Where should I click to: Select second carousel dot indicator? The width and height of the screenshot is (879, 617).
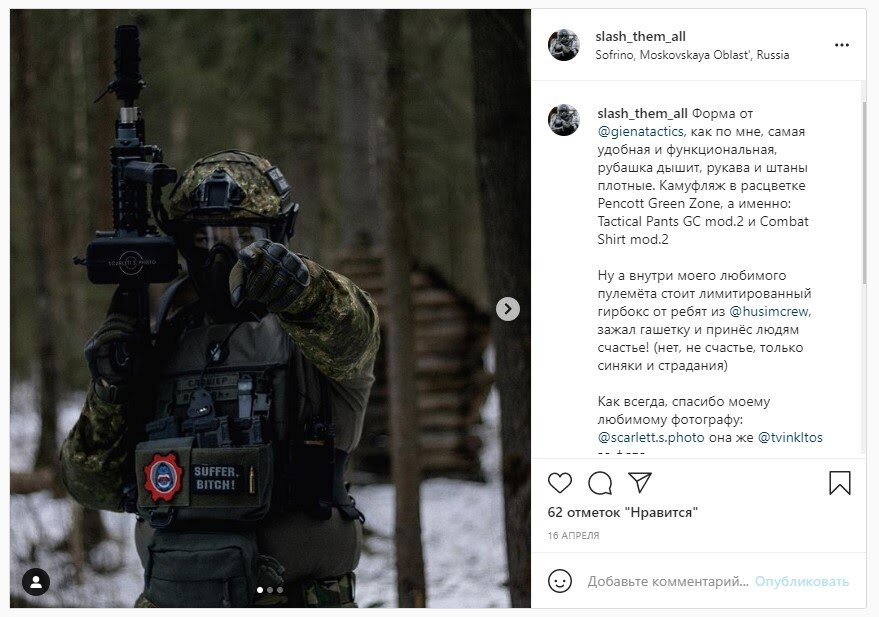270,590
